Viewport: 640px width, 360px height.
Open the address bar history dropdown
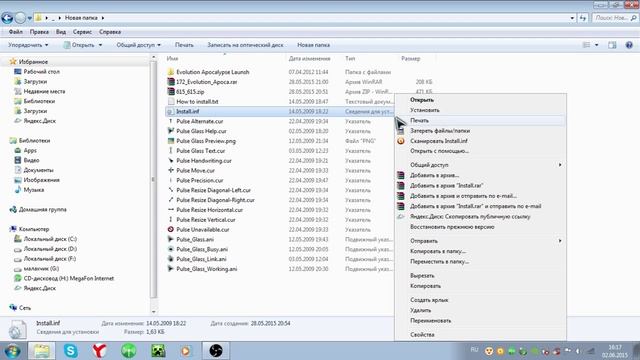[x=572, y=18]
